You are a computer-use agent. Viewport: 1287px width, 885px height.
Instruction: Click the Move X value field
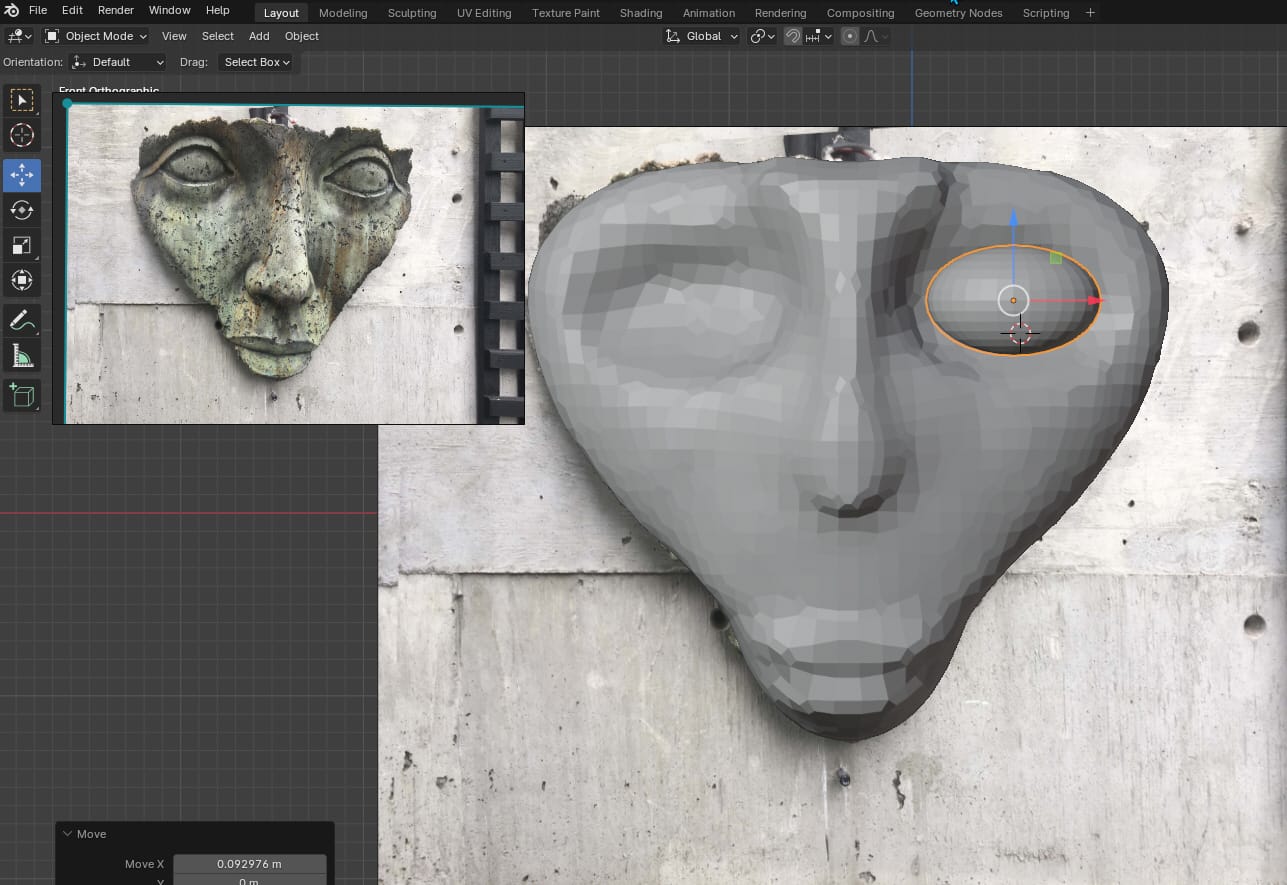click(x=249, y=864)
